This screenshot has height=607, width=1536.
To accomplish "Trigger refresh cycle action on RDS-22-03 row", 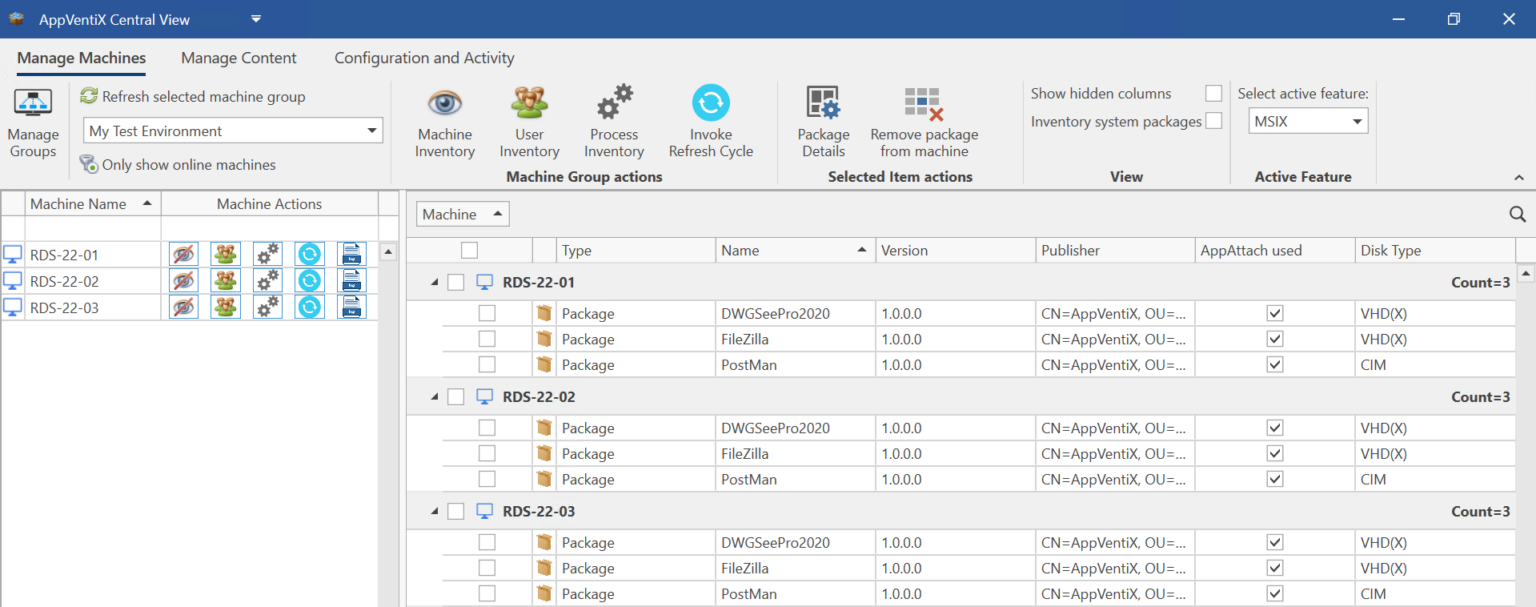I will 309,307.
